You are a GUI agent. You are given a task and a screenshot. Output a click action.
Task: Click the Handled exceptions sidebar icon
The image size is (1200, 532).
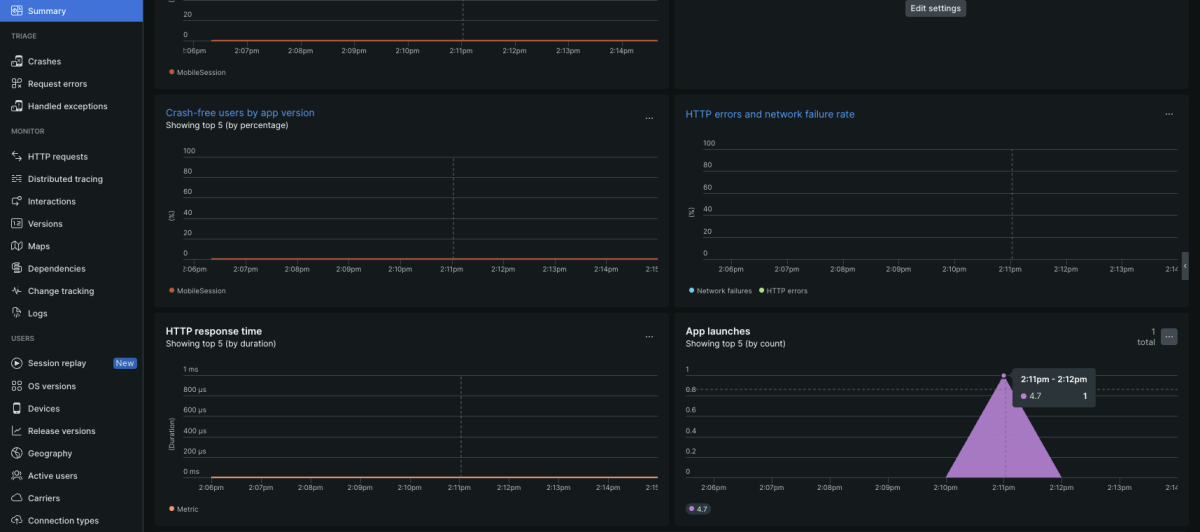click(17, 106)
